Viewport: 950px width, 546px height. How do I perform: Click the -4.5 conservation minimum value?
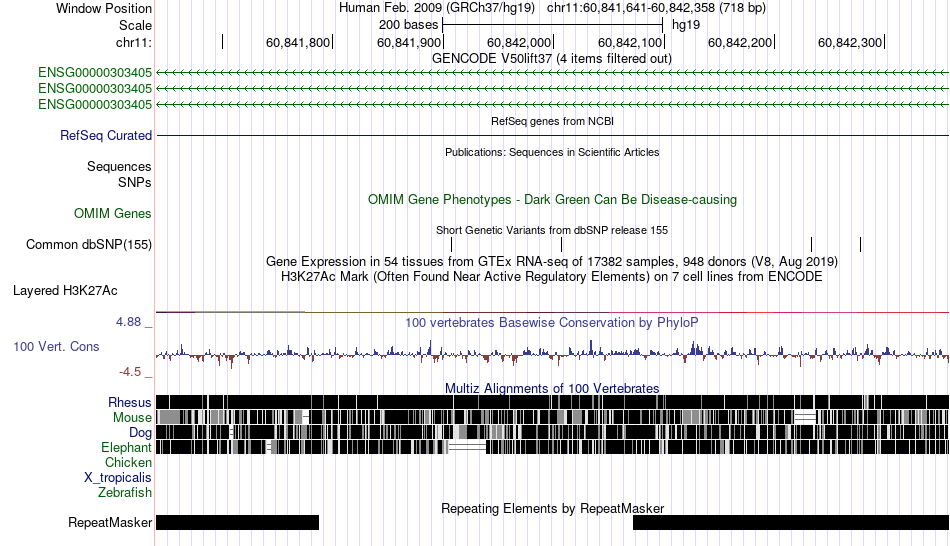click(130, 371)
